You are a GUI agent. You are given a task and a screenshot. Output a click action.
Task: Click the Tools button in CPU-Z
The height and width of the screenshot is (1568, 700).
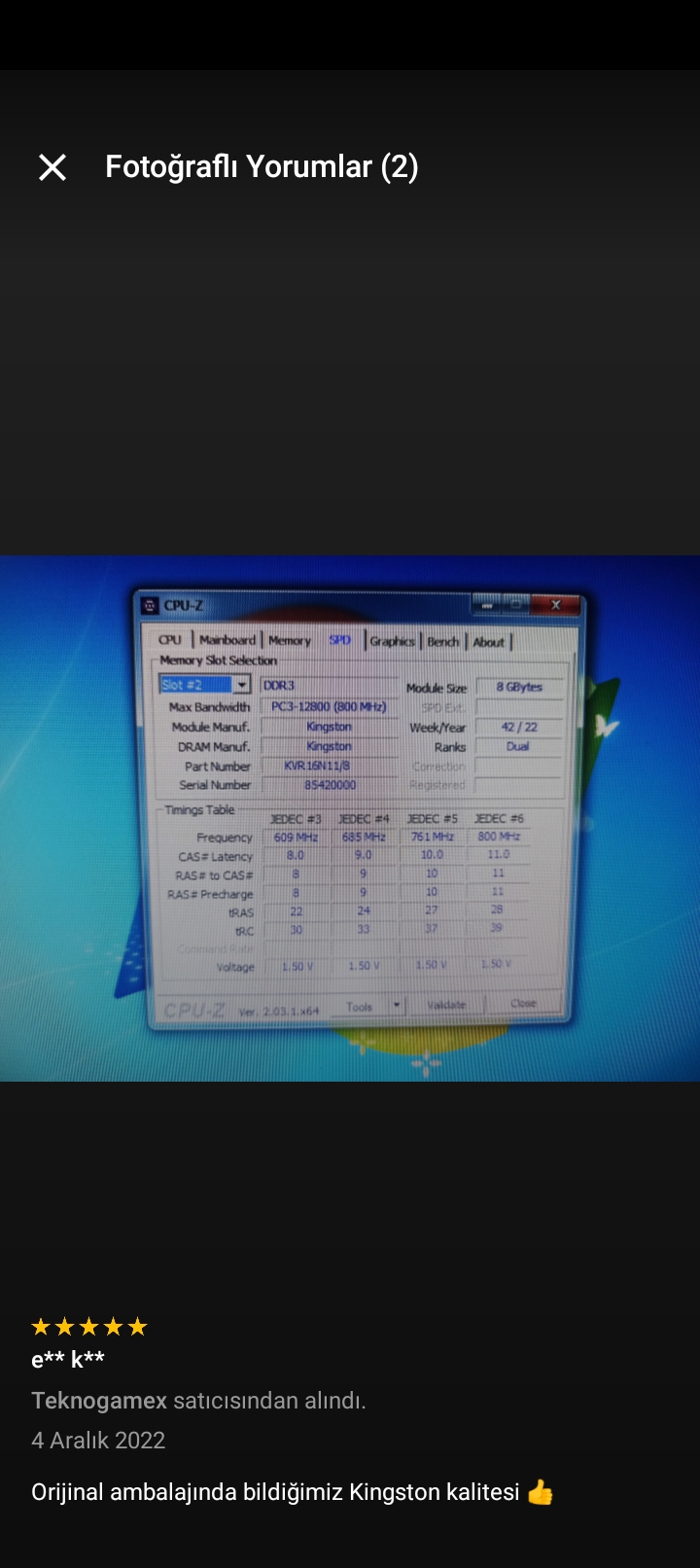360,1007
